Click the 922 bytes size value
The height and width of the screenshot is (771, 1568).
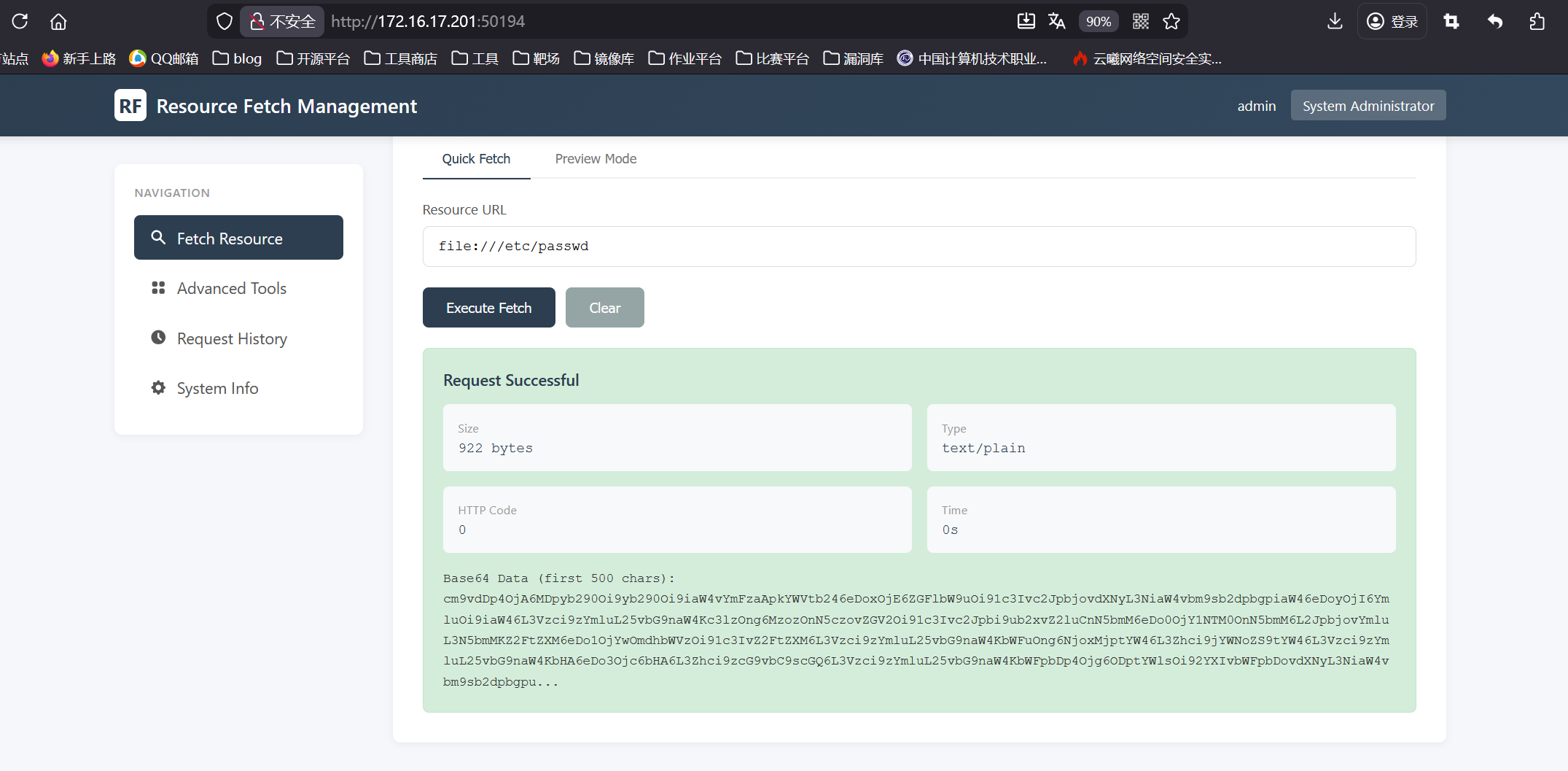pyautogui.click(x=496, y=448)
